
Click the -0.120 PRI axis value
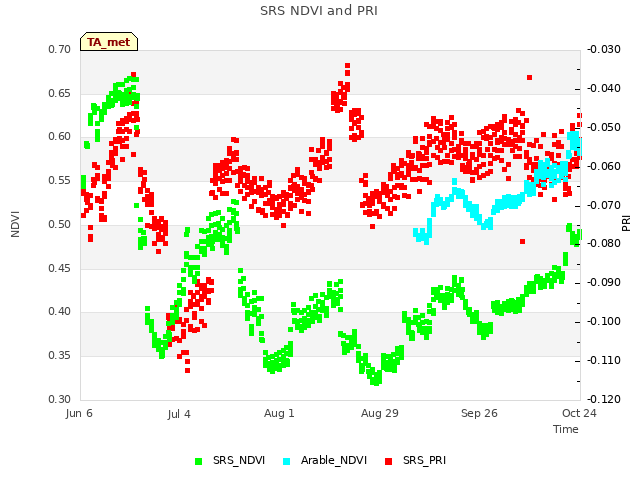tap(604, 399)
